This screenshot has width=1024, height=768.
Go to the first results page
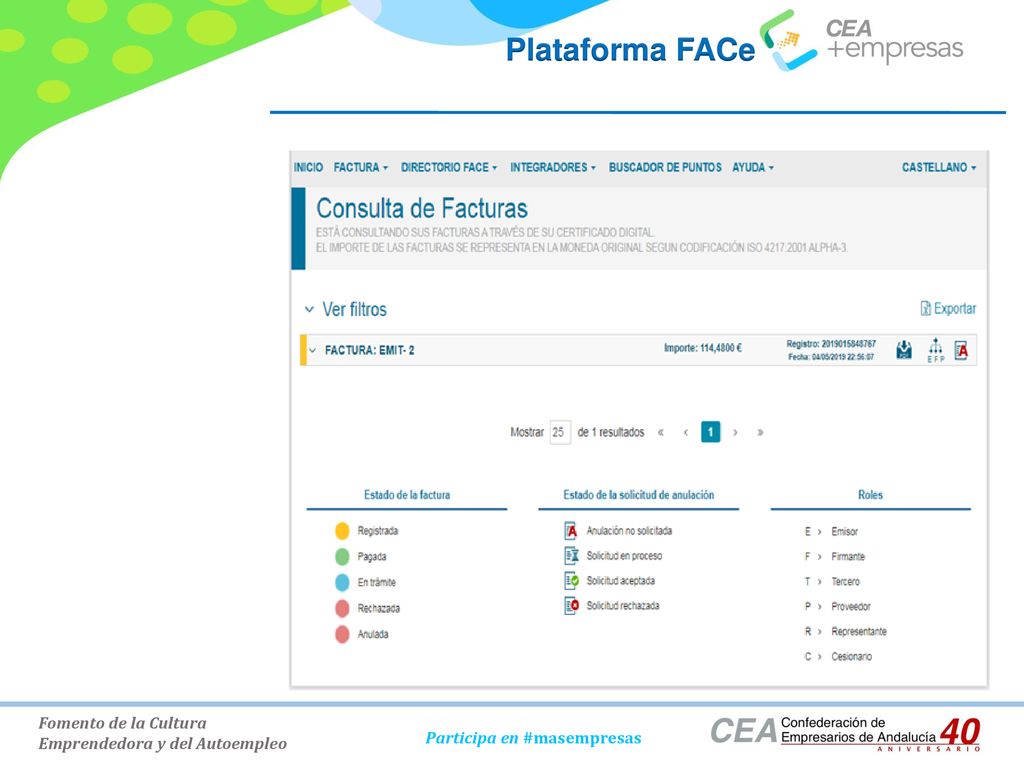(x=661, y=432)
